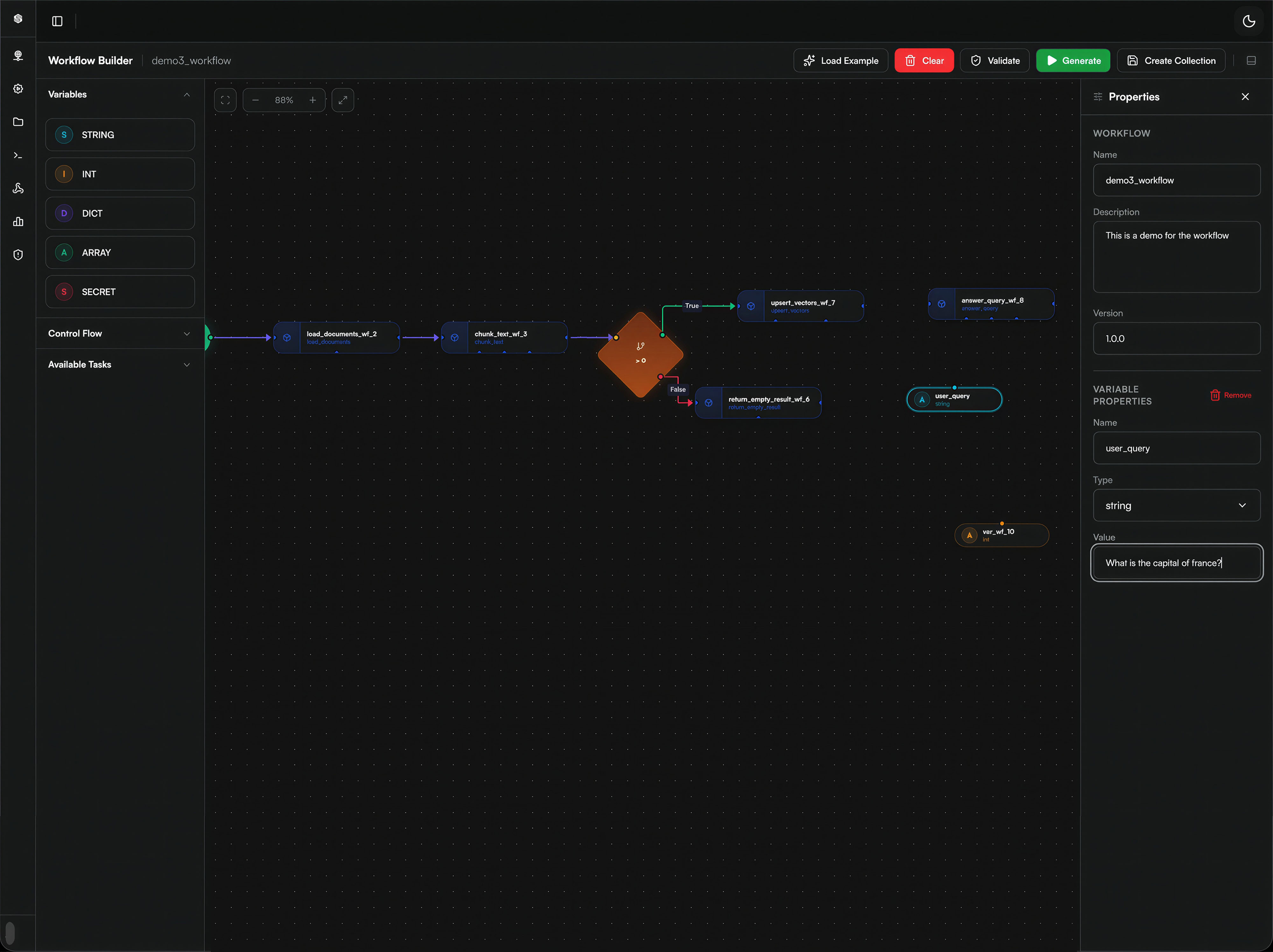
Task: Click the variable Name field user_query
Action: [1176, 448]
